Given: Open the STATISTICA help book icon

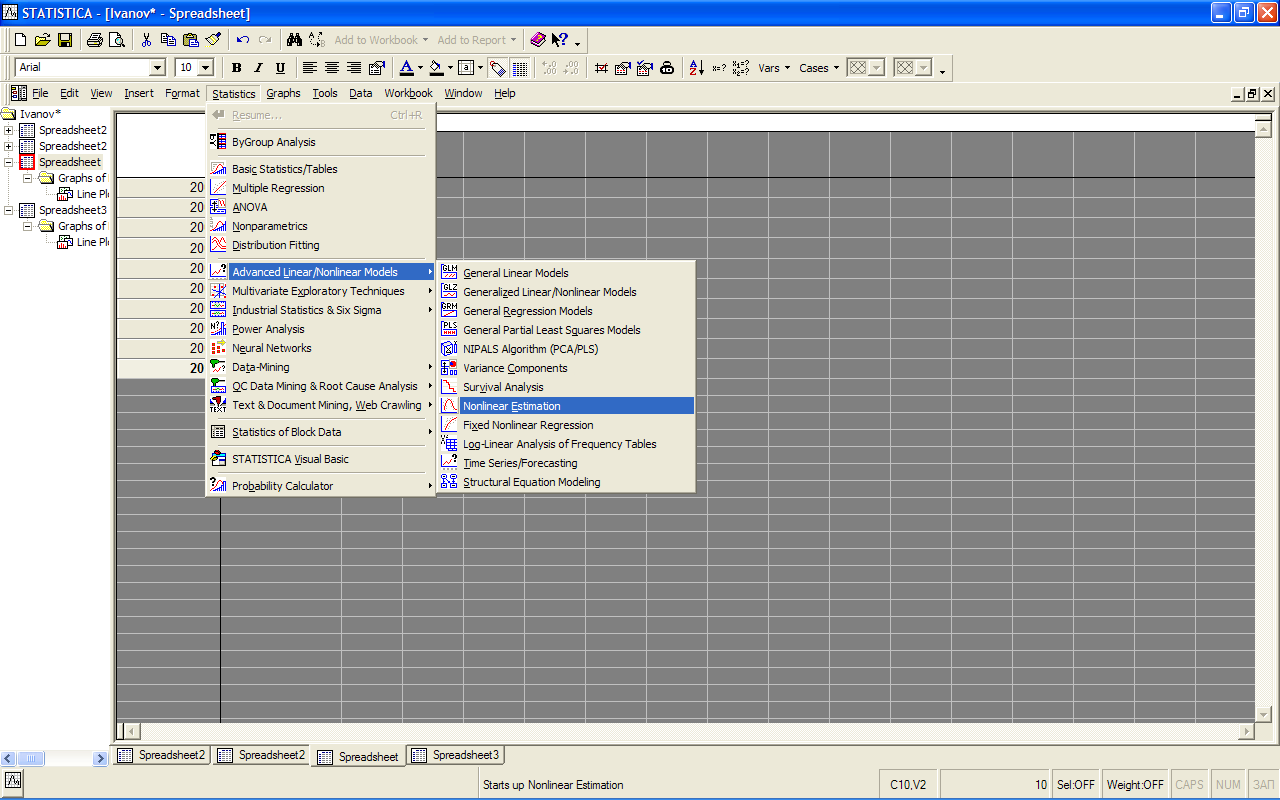Looking at the screenshot, I should 538,40.
